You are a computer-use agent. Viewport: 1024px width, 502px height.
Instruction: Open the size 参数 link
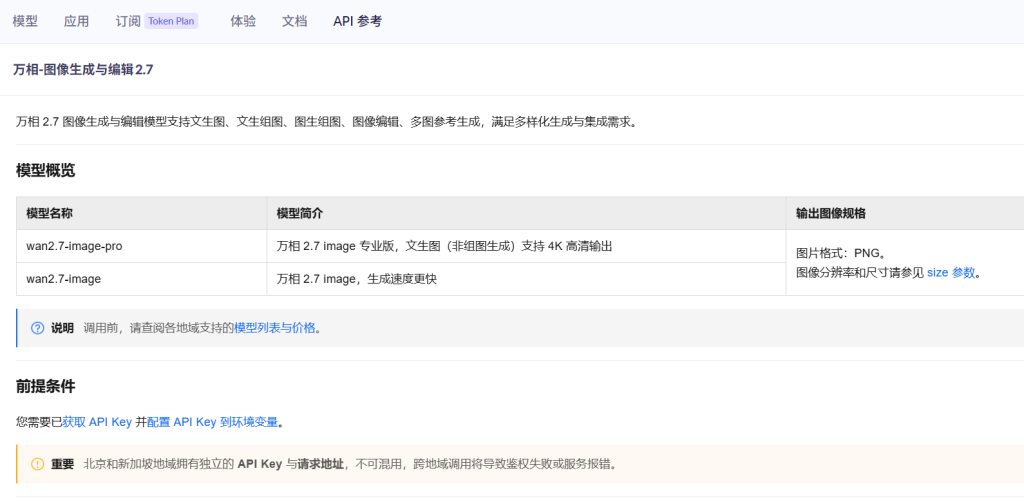[x=950, y=272]
